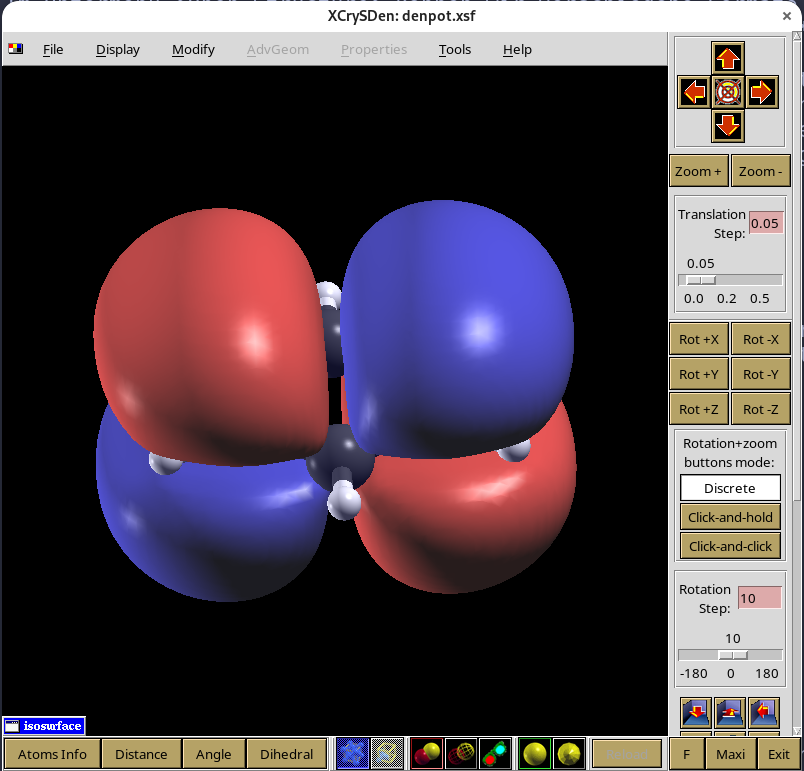Image resolution: width=804 pixels, height=771 pixels.
Task: Select the Click-and-click mode
Action: pyautogui.click(x=730, y=546)
